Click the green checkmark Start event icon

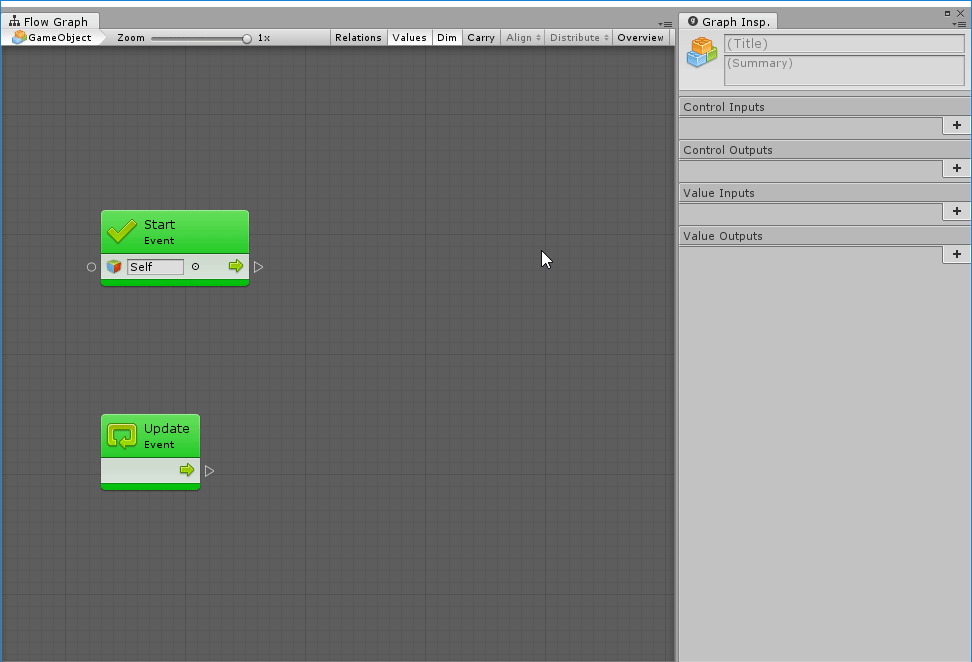(x=122, y=231)
